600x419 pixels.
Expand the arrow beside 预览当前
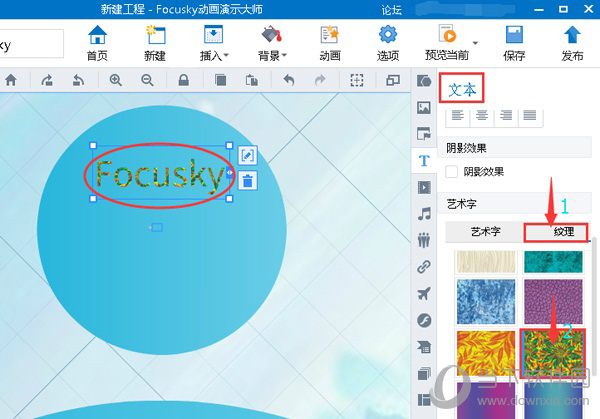pyautogui.click(x=475, y=43)
